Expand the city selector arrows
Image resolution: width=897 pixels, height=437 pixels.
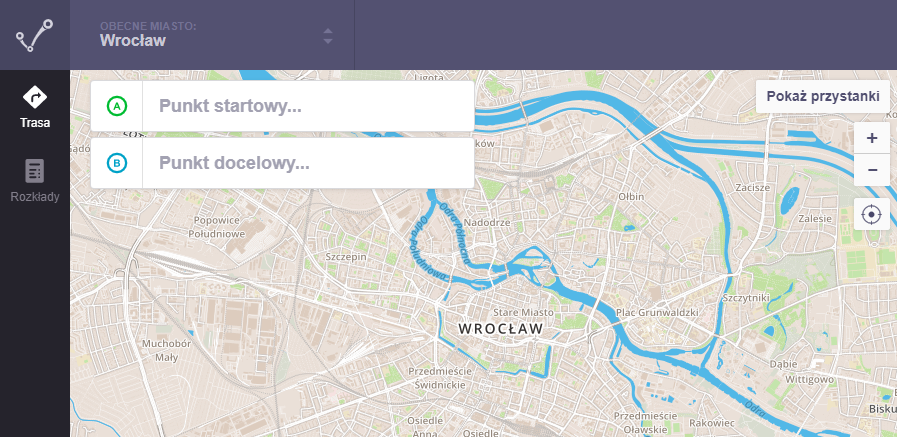(x=328, y=35)
